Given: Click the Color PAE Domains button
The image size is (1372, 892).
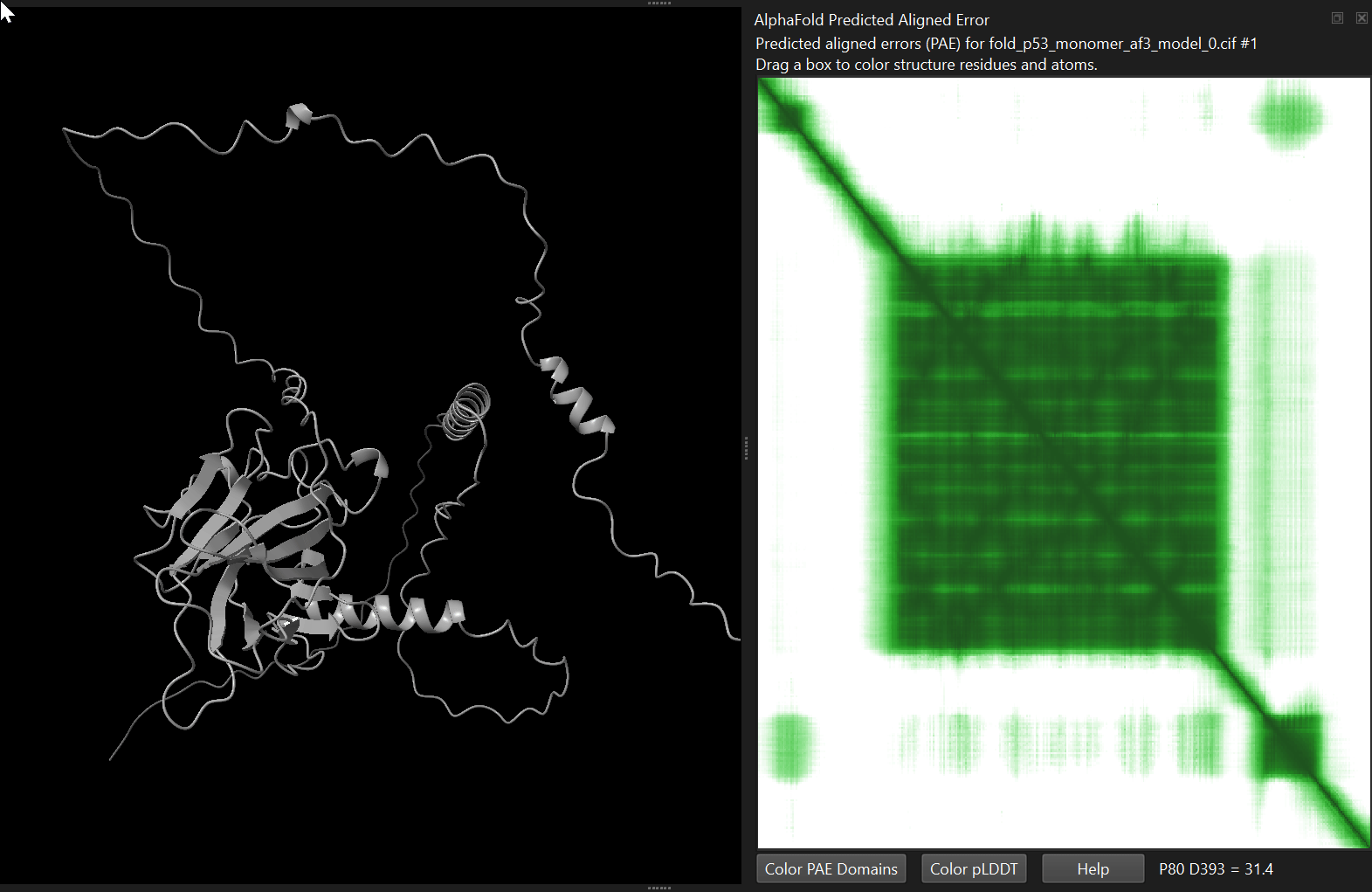Looking at the screenshot, I should coord(831,868).
